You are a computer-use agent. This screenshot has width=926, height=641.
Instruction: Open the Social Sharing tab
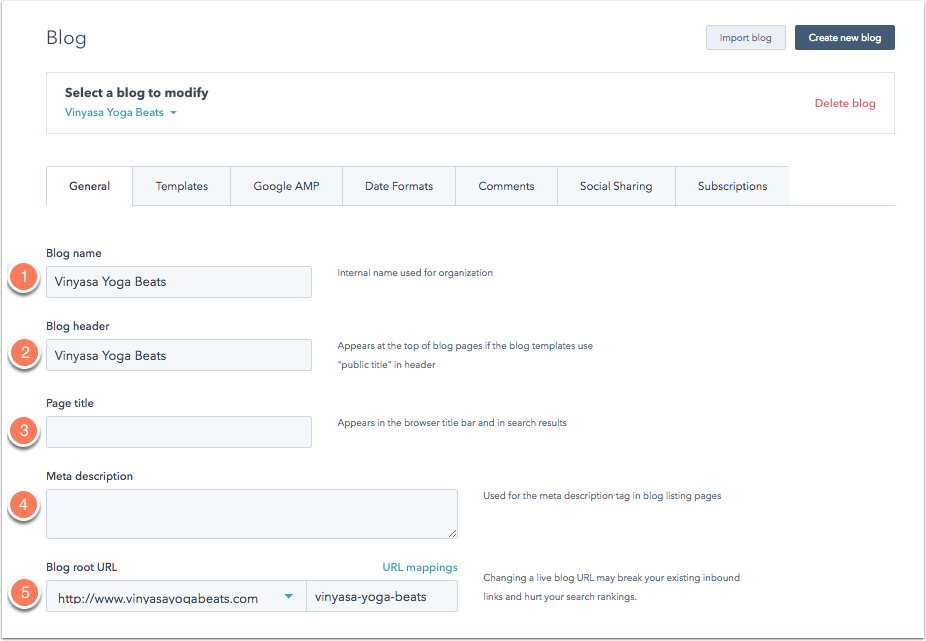click(x=616, y=186)
